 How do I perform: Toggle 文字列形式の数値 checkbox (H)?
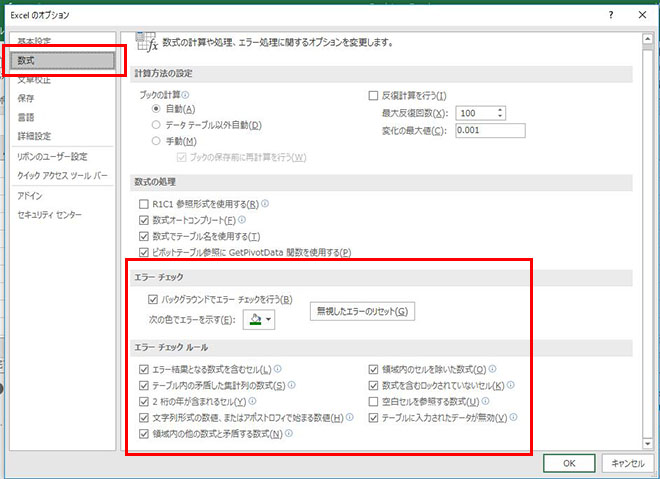tap(144, 418)
